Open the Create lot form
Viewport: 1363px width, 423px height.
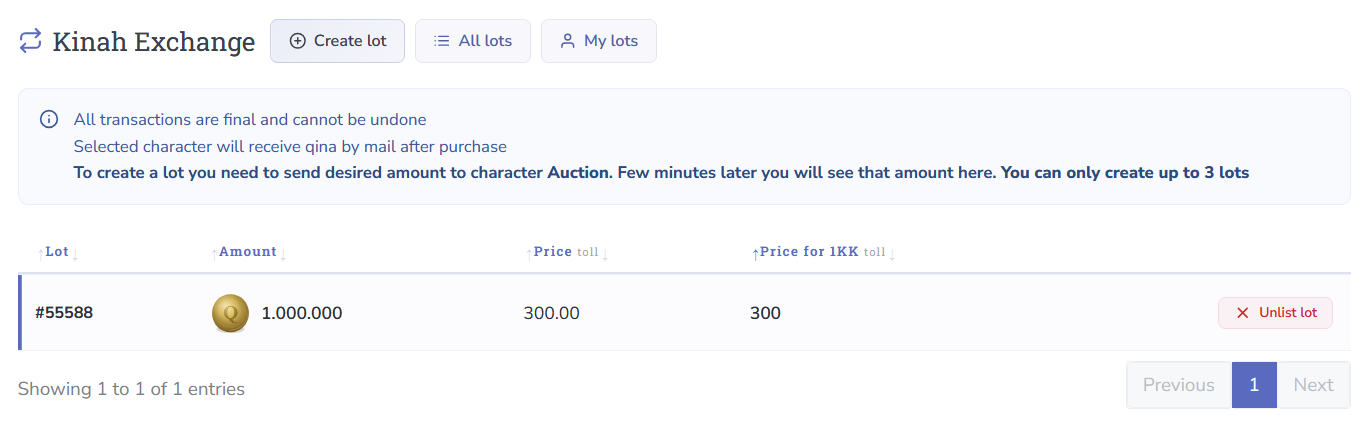(x=337, y=41)
